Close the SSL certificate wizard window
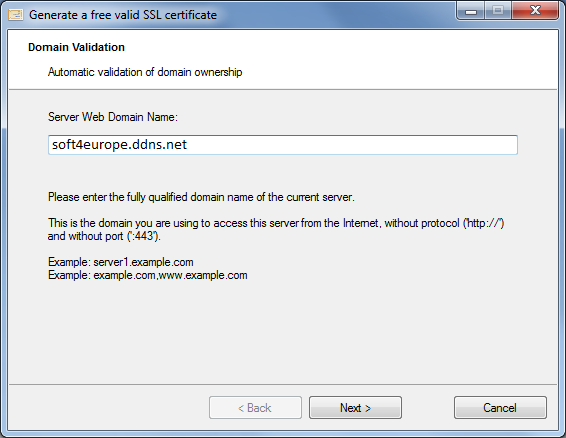 [x=535, y=11]
